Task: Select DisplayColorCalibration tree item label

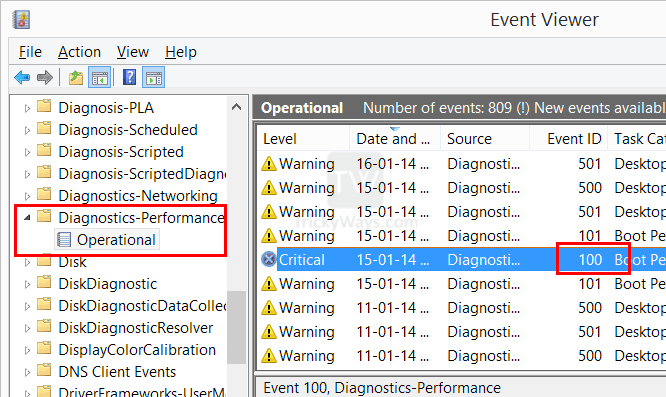Action: click(x=137, y=350)
